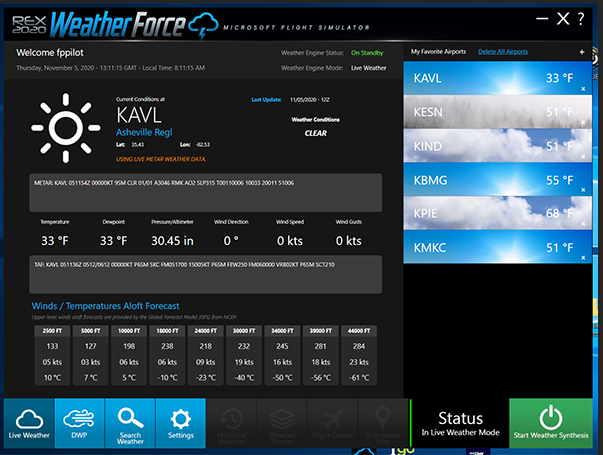
Task: Click the 30.45 in pressure value
Action: [x=172, y=241]
